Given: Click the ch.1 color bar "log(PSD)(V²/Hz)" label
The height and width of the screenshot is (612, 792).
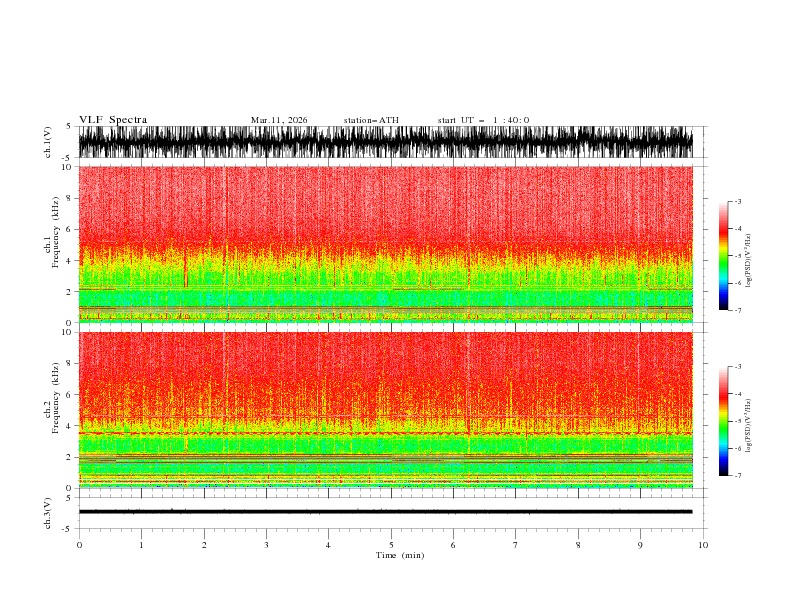Looking at the screenshot, I should 749,261.
